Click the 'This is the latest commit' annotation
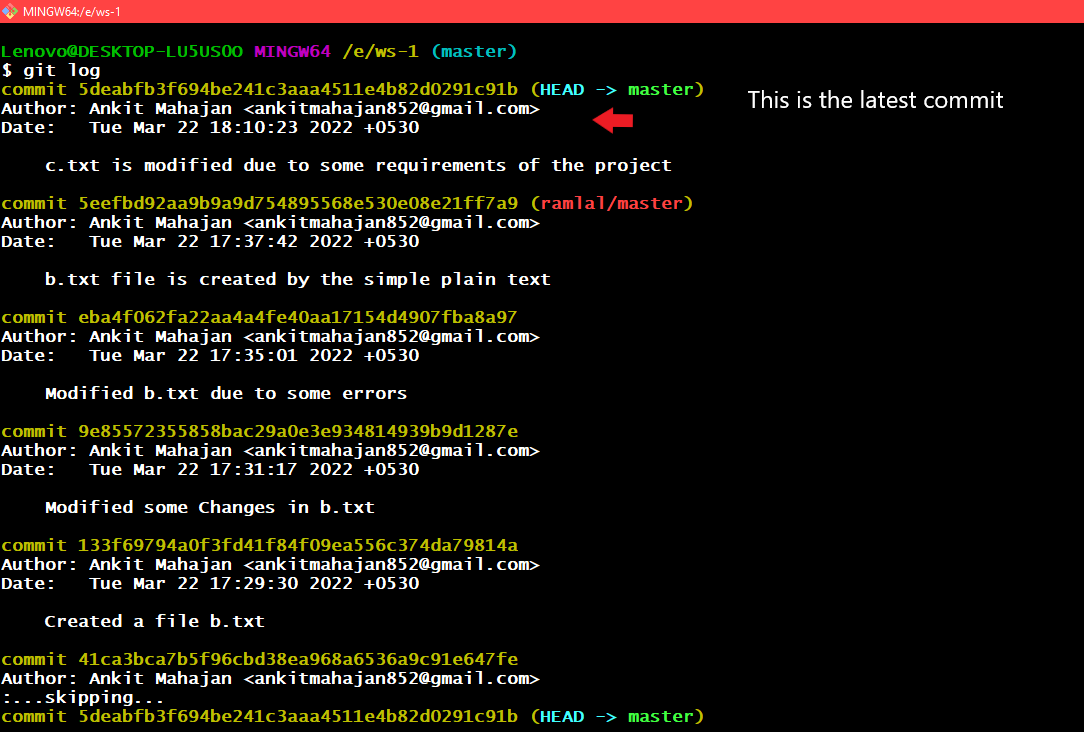The height and width of the screenshot is (732, 1084). point(875,100)
